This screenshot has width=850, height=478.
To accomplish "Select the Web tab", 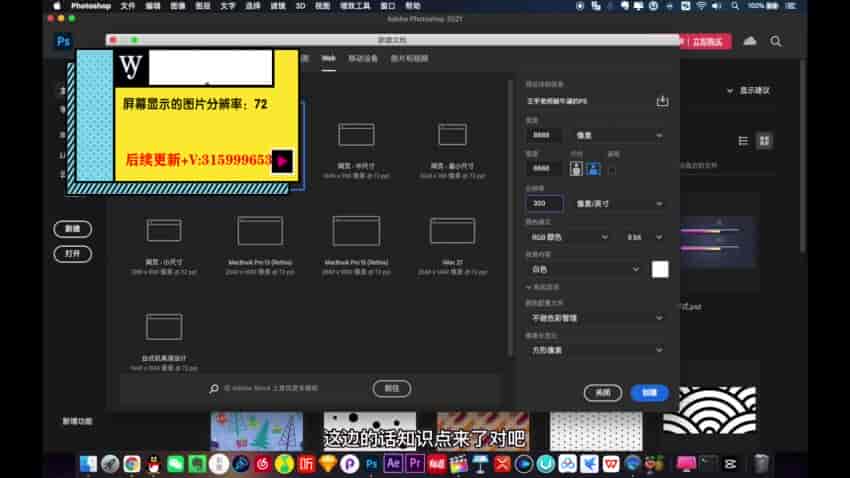I will pos(329,59).
